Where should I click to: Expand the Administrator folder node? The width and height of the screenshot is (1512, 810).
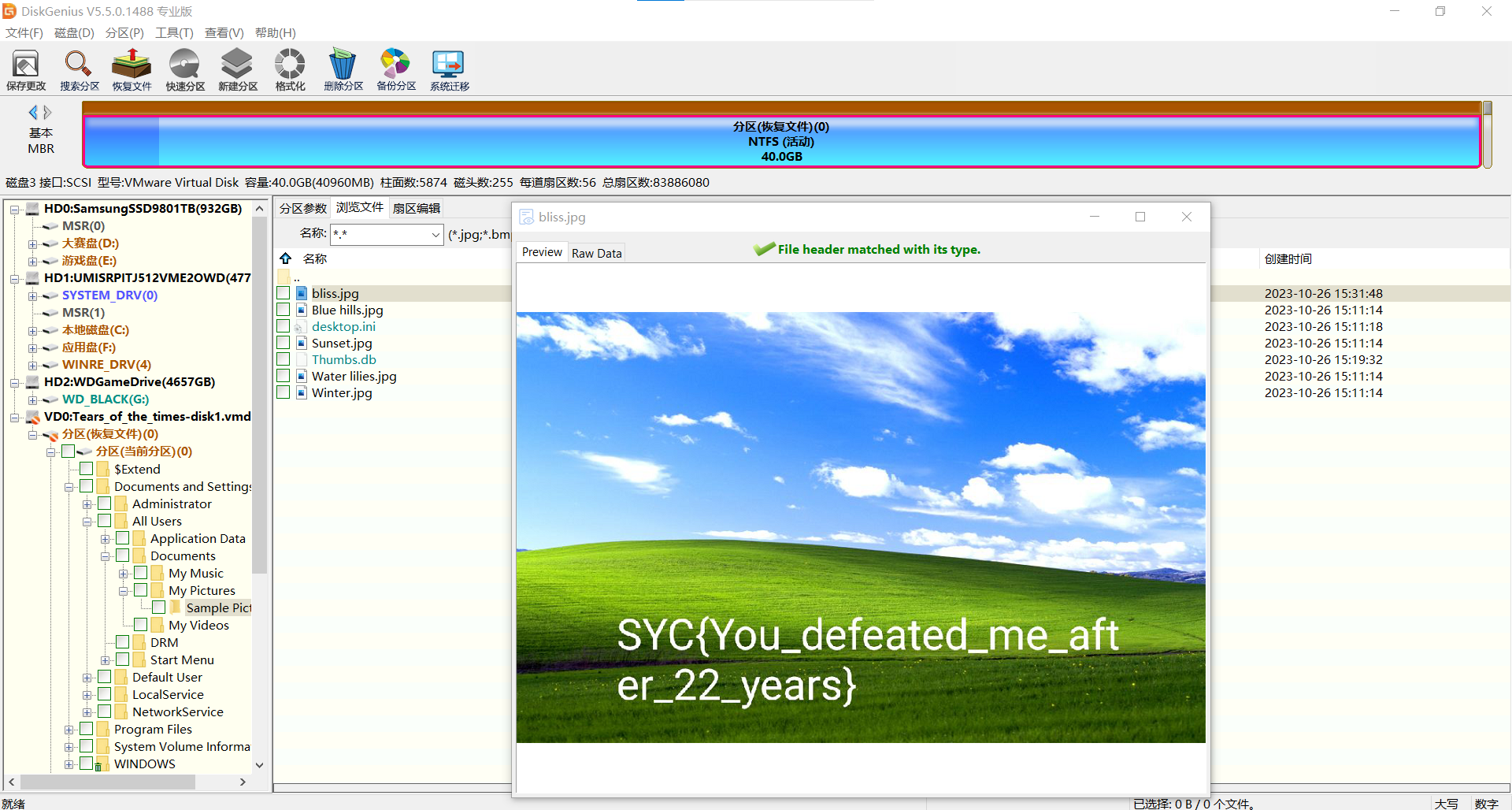pyautogui.click(x=87, y=504)
